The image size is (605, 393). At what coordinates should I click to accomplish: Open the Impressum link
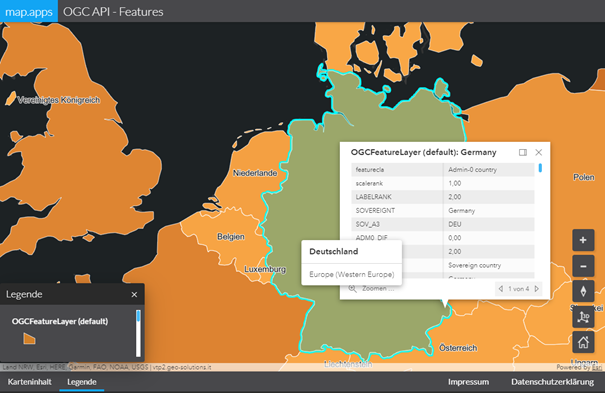coord(468,382)
